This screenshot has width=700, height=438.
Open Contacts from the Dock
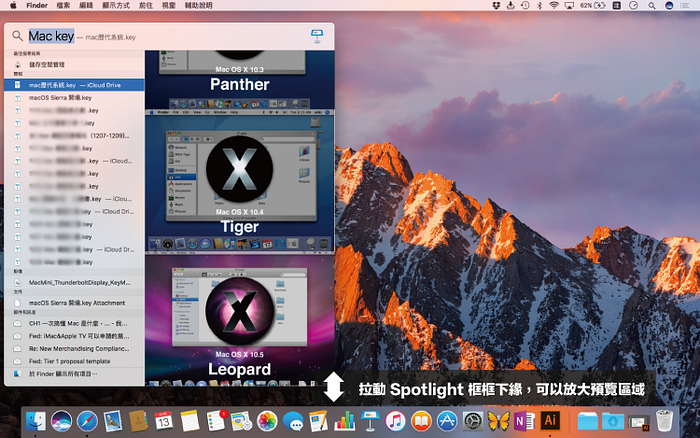tap(138, 421)
